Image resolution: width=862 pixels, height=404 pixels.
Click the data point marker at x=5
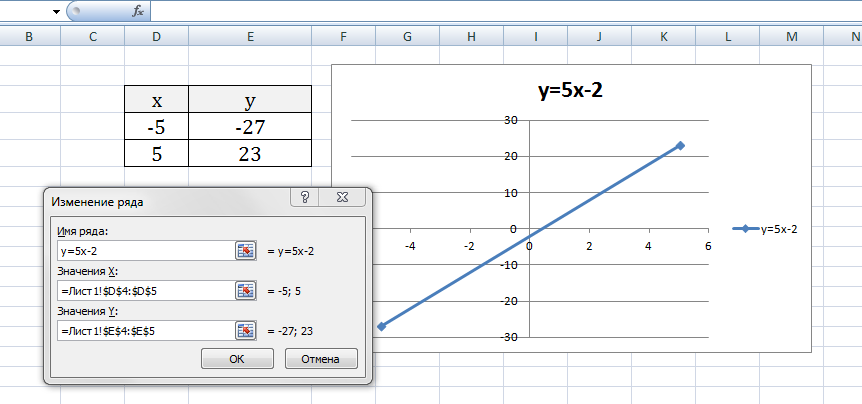(x=680, y=146)
